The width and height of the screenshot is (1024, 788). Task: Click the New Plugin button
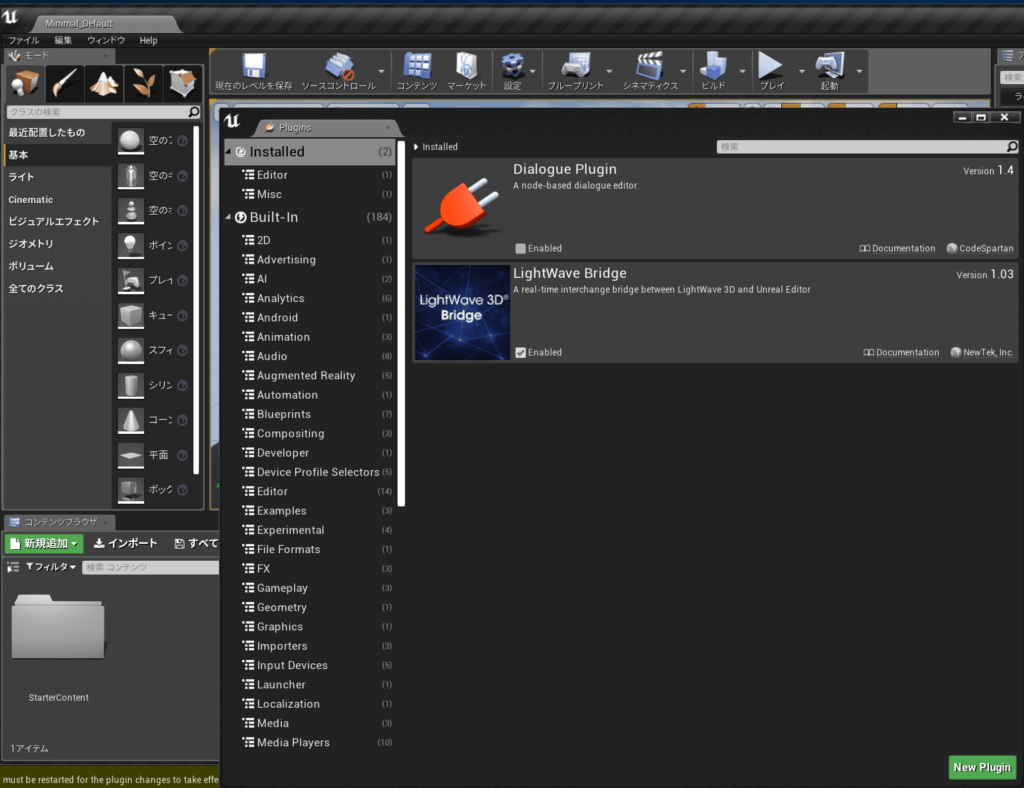click(982, 767)
